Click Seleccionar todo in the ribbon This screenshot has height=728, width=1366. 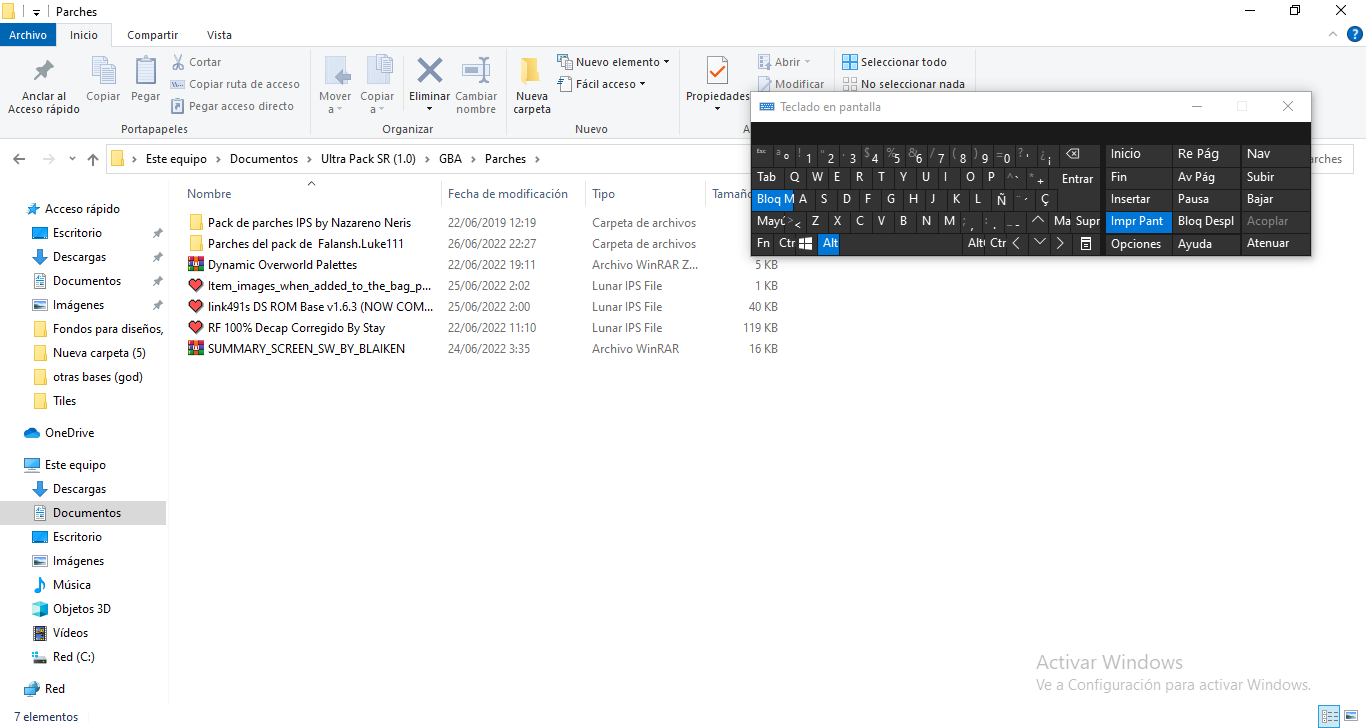(x=894, y=62)
